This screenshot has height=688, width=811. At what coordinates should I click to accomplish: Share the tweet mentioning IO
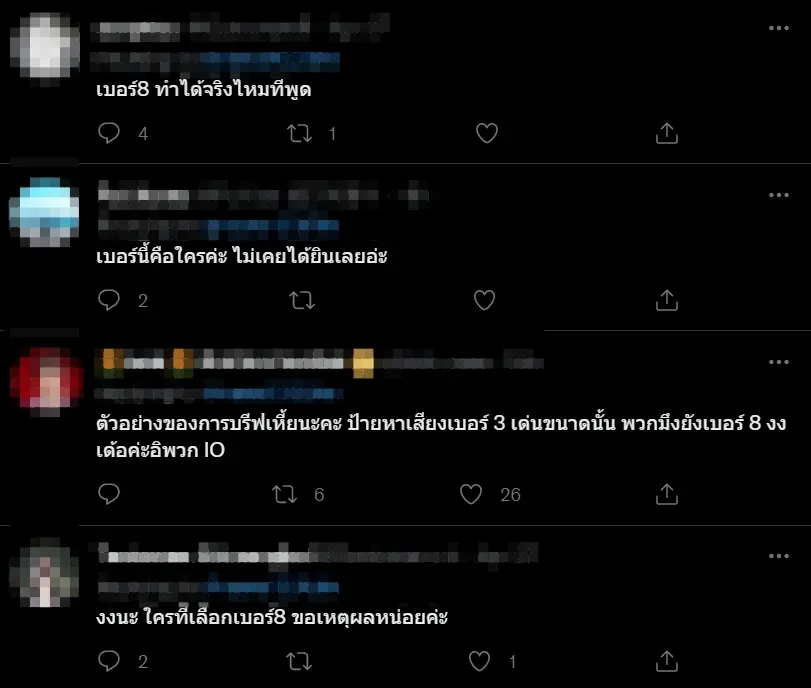[x=667, y=494]
